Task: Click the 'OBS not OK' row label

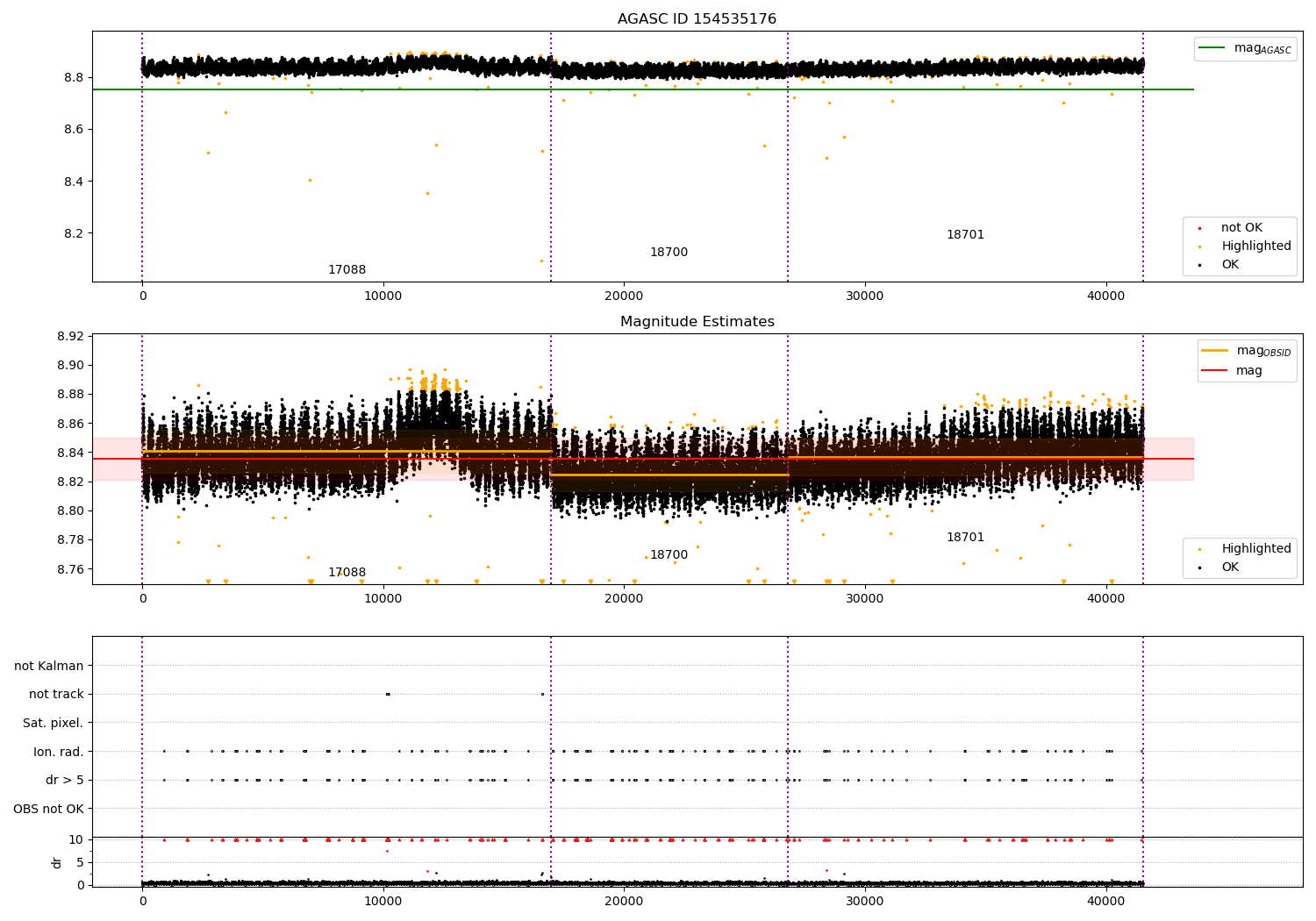Action: [x=49, y=810]
